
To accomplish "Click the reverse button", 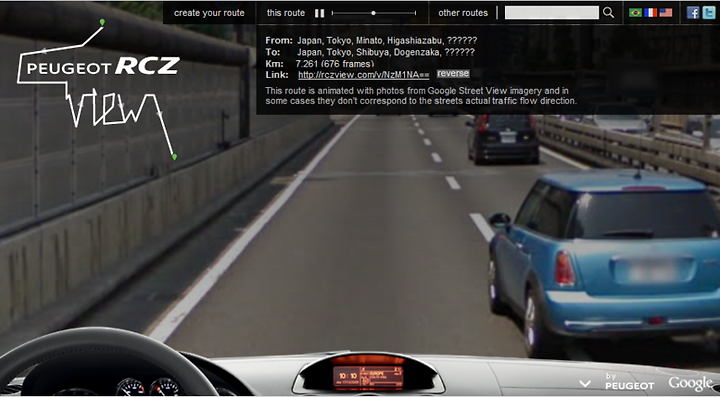I will [453, 73].
